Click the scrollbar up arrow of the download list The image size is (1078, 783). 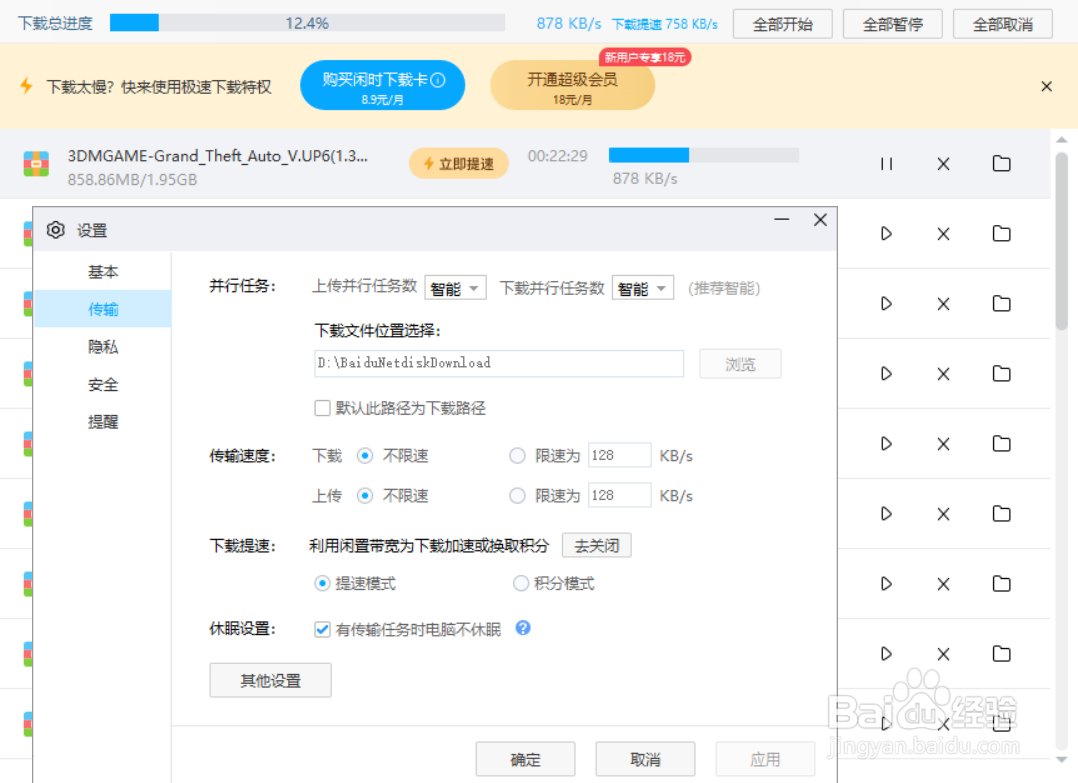coord(1062,140)
